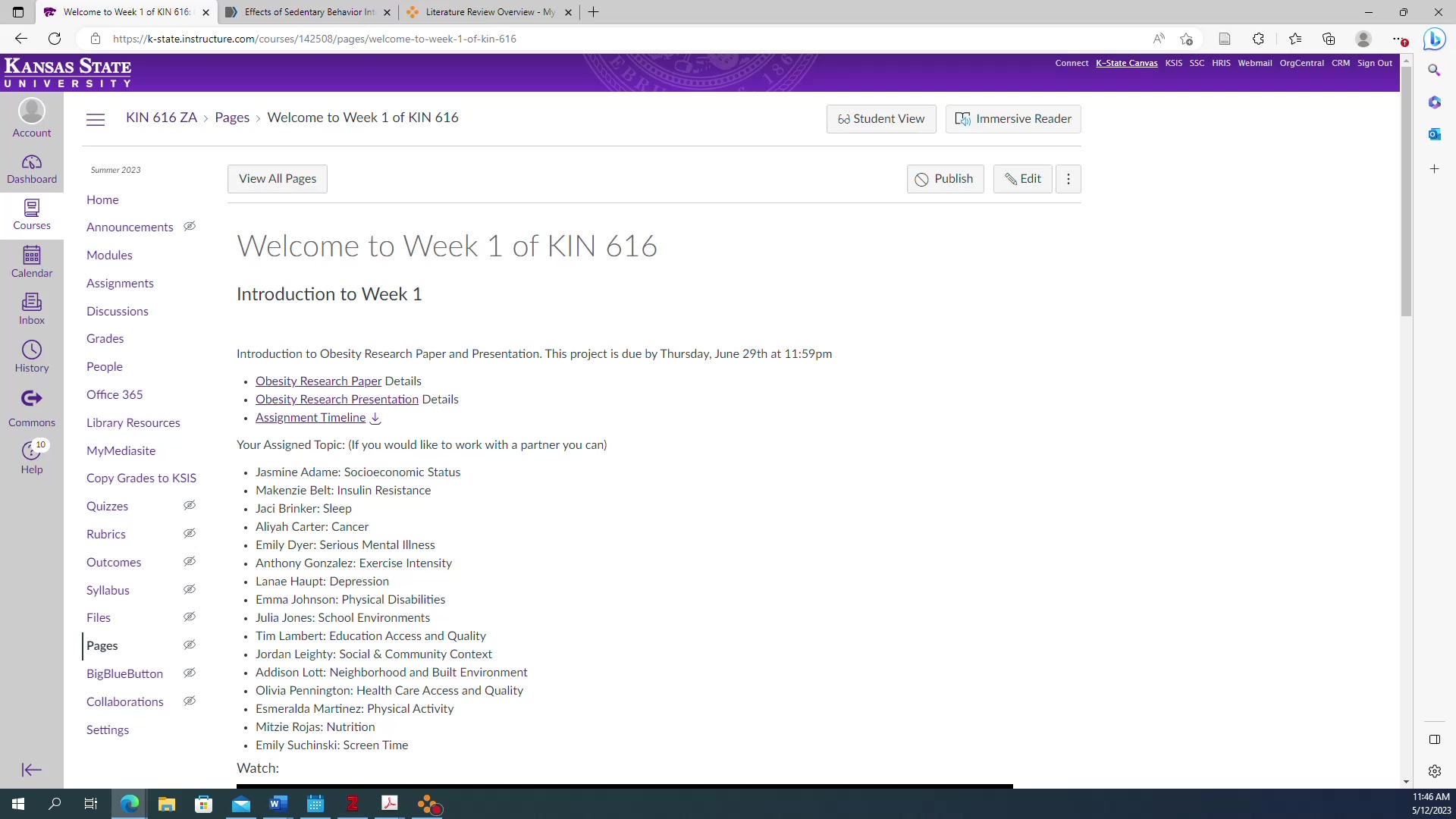The image size is (1456, 819).
Task: Click the Student View icon button
Action: point(844,119)
